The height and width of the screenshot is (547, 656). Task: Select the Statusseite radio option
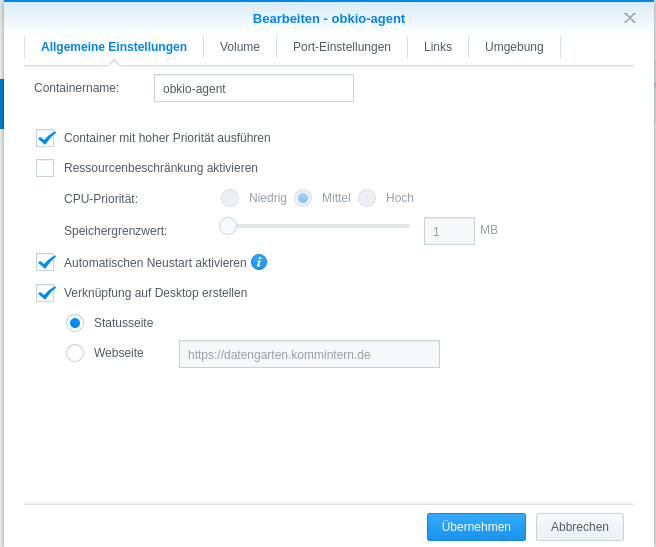click(x=75, y=323)
